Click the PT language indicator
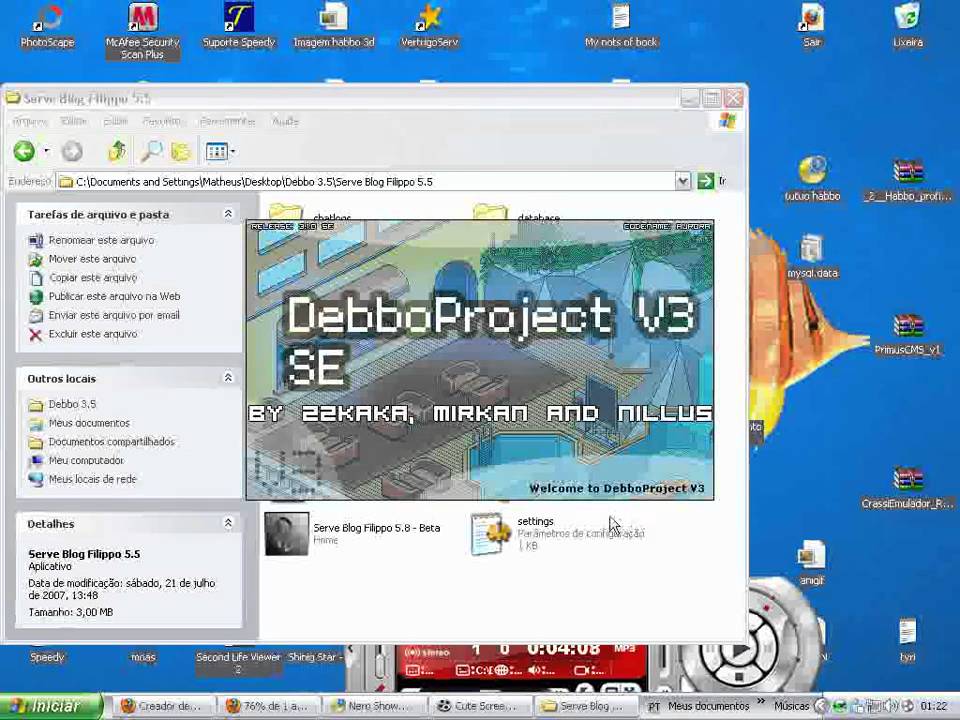This screenshot has width=960, height=720. click(x=654, y=707)
